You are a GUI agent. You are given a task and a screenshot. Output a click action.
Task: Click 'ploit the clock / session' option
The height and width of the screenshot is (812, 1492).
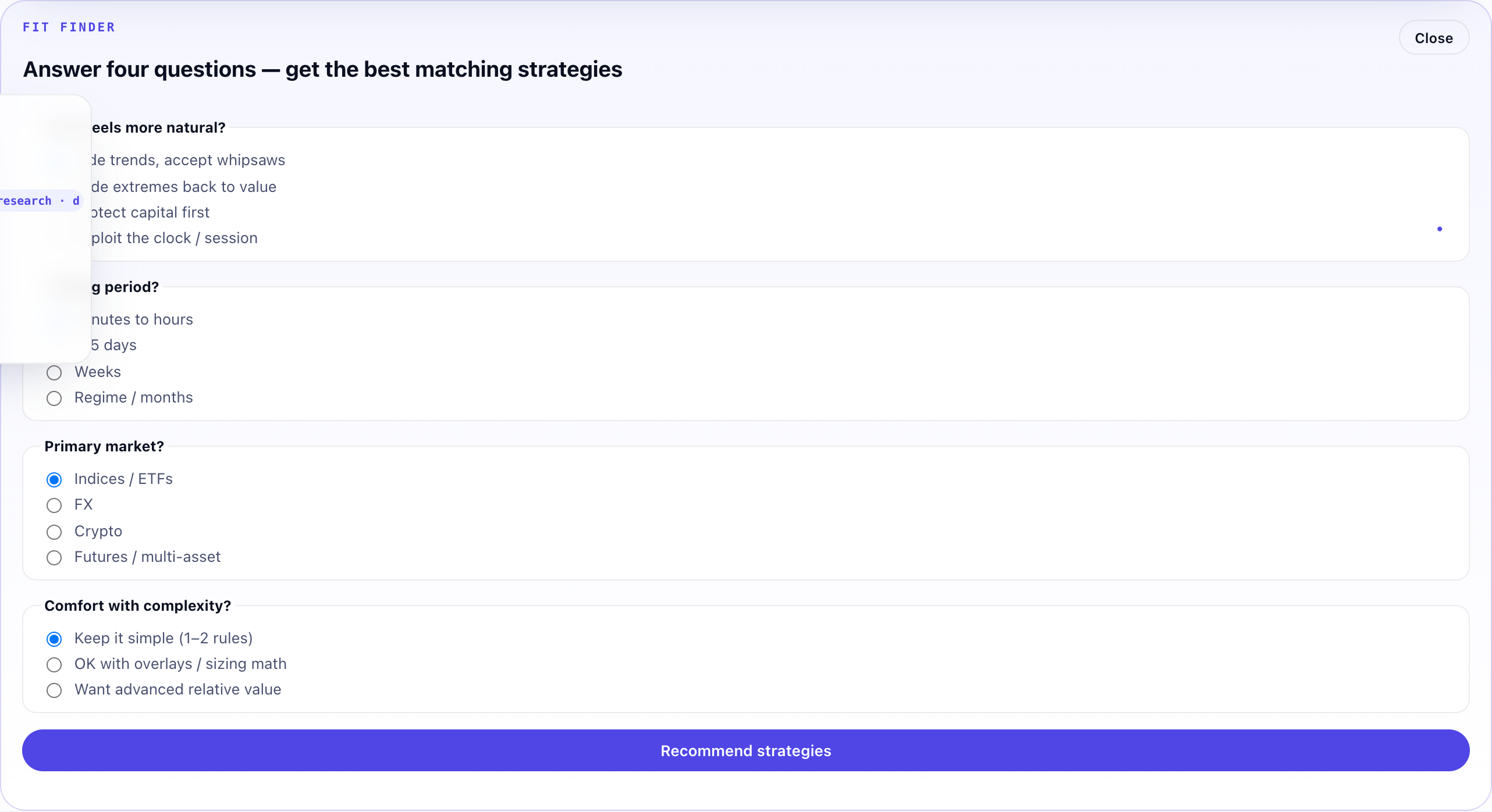tap(174, 238)
